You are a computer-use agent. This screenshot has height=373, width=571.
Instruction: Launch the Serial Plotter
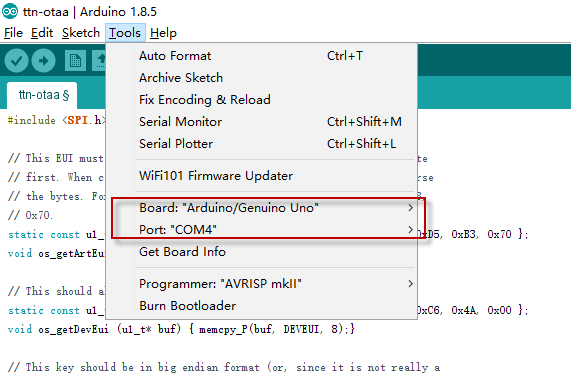coord(261,144)
